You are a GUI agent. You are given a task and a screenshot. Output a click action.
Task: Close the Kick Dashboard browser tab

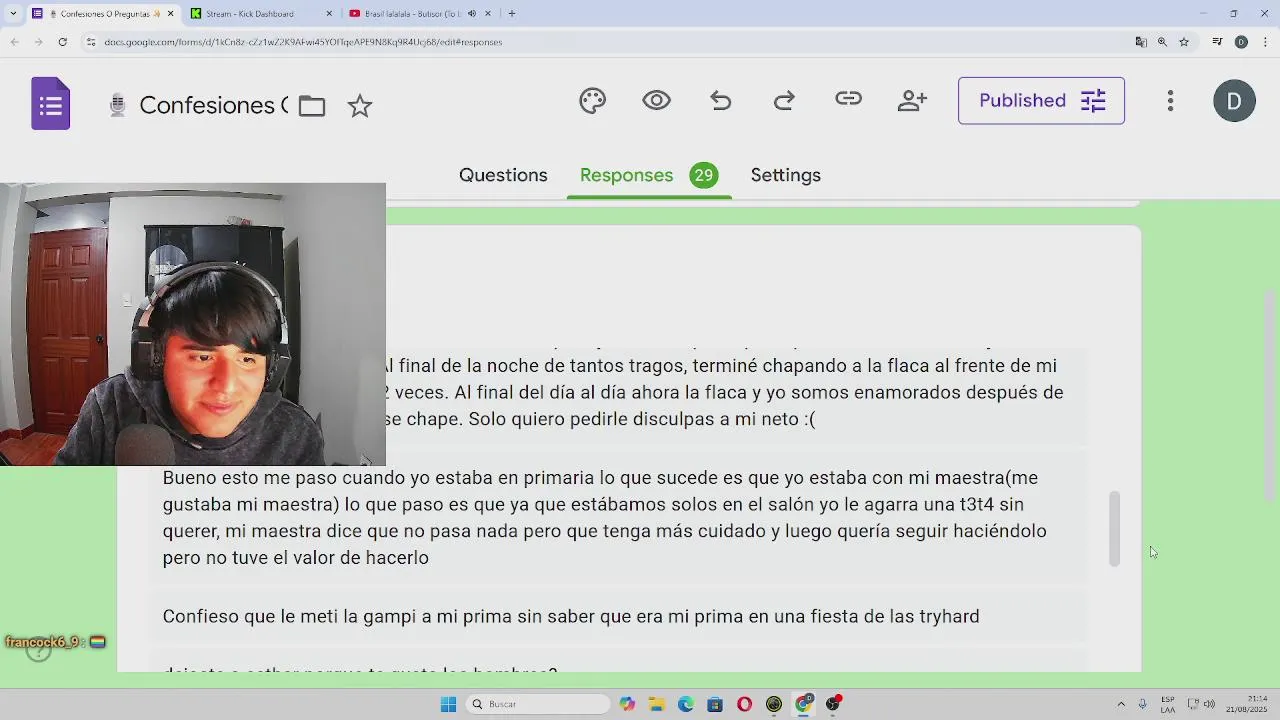[330, 14]
